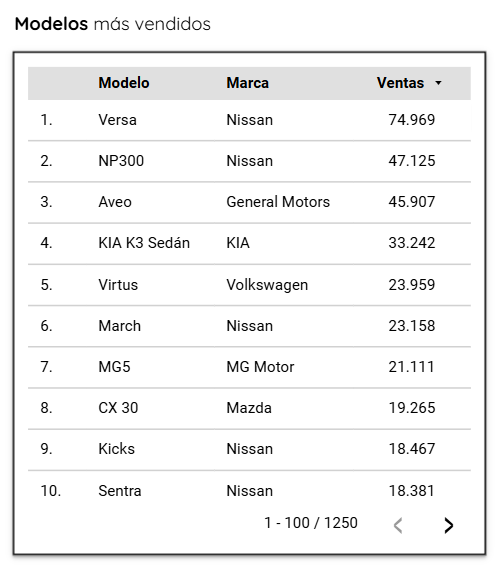Click the Kicks model row
499x574 pixels.
point(249,450)
